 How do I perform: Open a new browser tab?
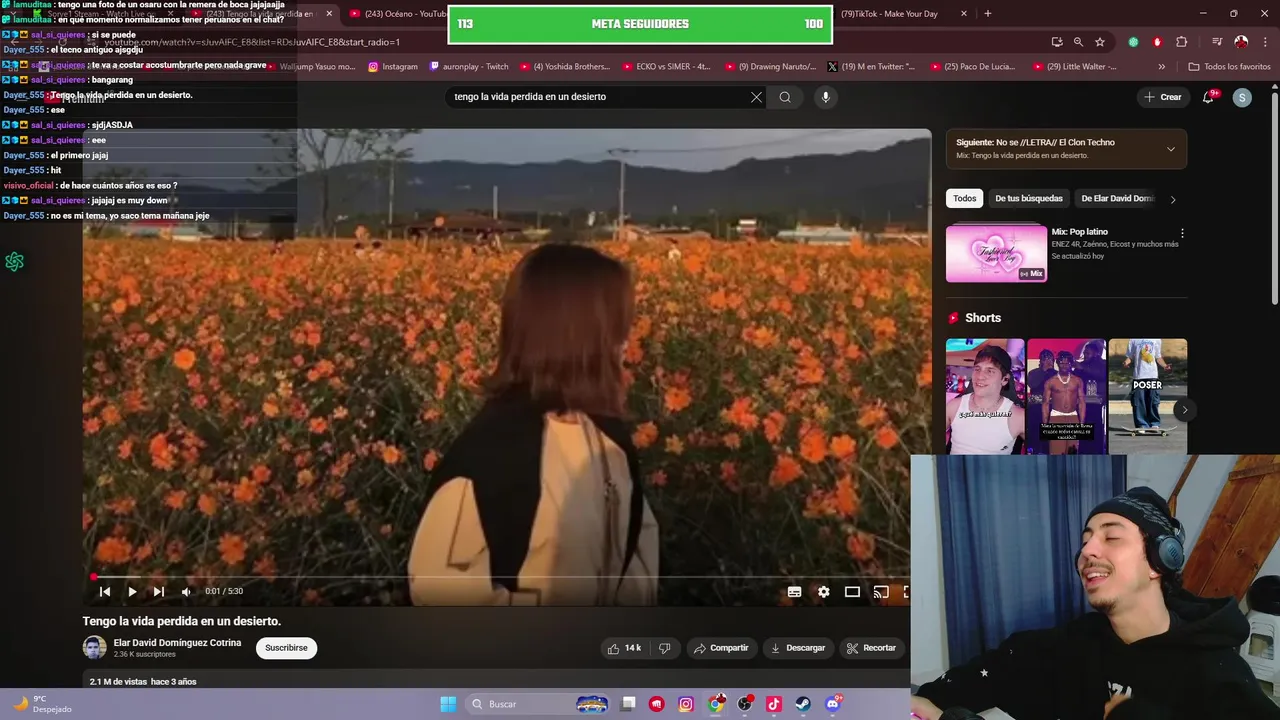click(x=988, y=14)
